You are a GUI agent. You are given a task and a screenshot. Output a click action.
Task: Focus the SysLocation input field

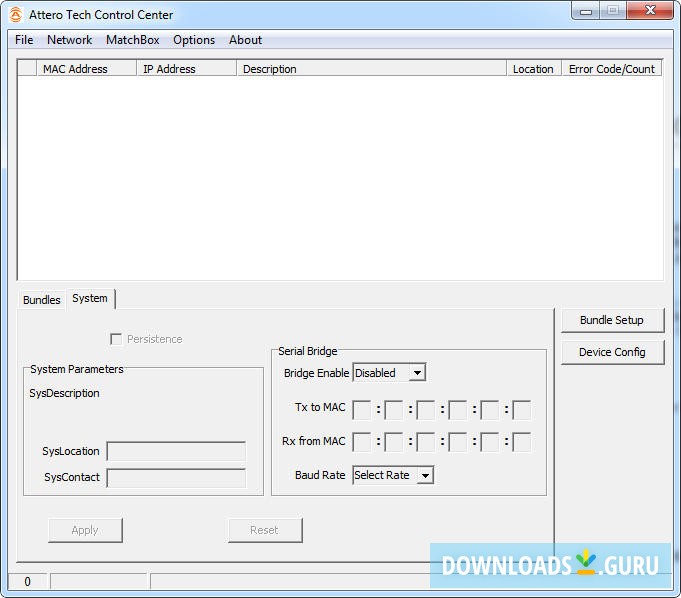[176, 451]
